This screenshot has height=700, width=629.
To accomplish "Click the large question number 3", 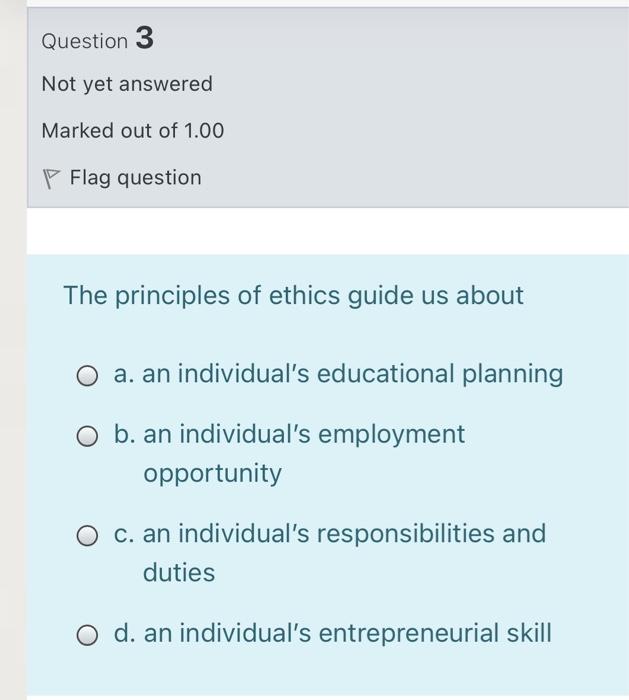I will [144, 39].
